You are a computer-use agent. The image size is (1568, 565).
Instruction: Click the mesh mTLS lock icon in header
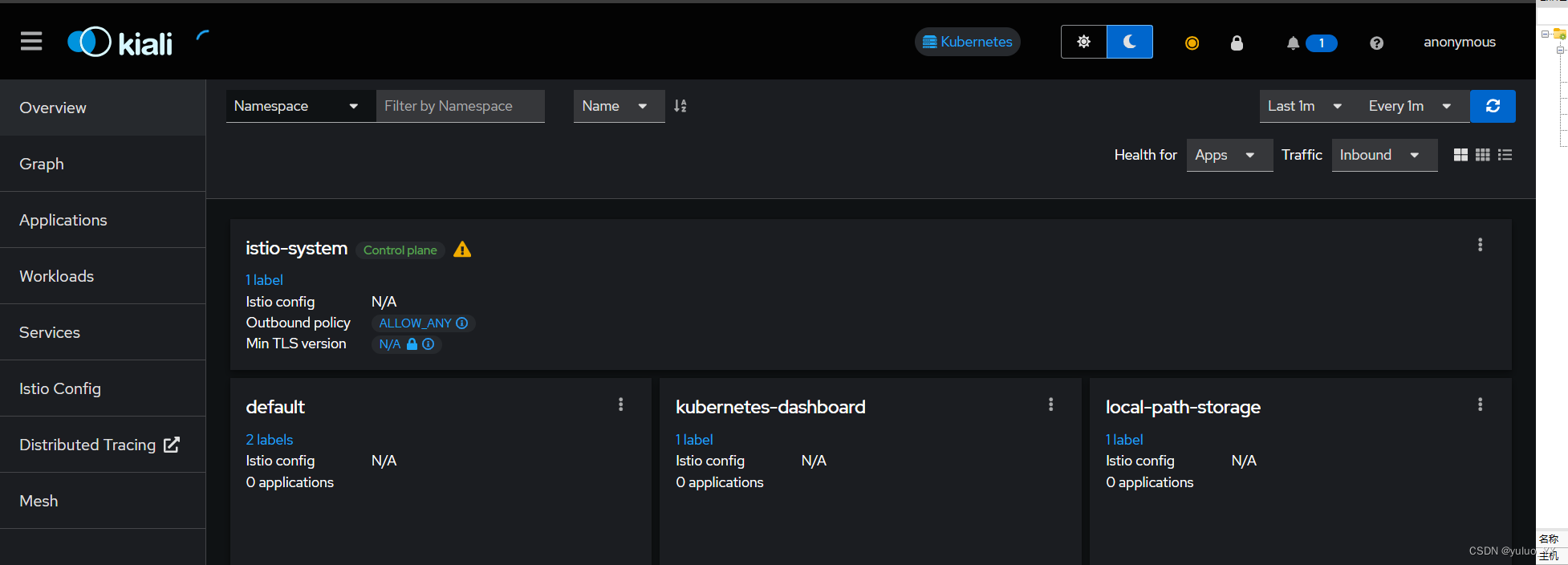pos(1237,43)
